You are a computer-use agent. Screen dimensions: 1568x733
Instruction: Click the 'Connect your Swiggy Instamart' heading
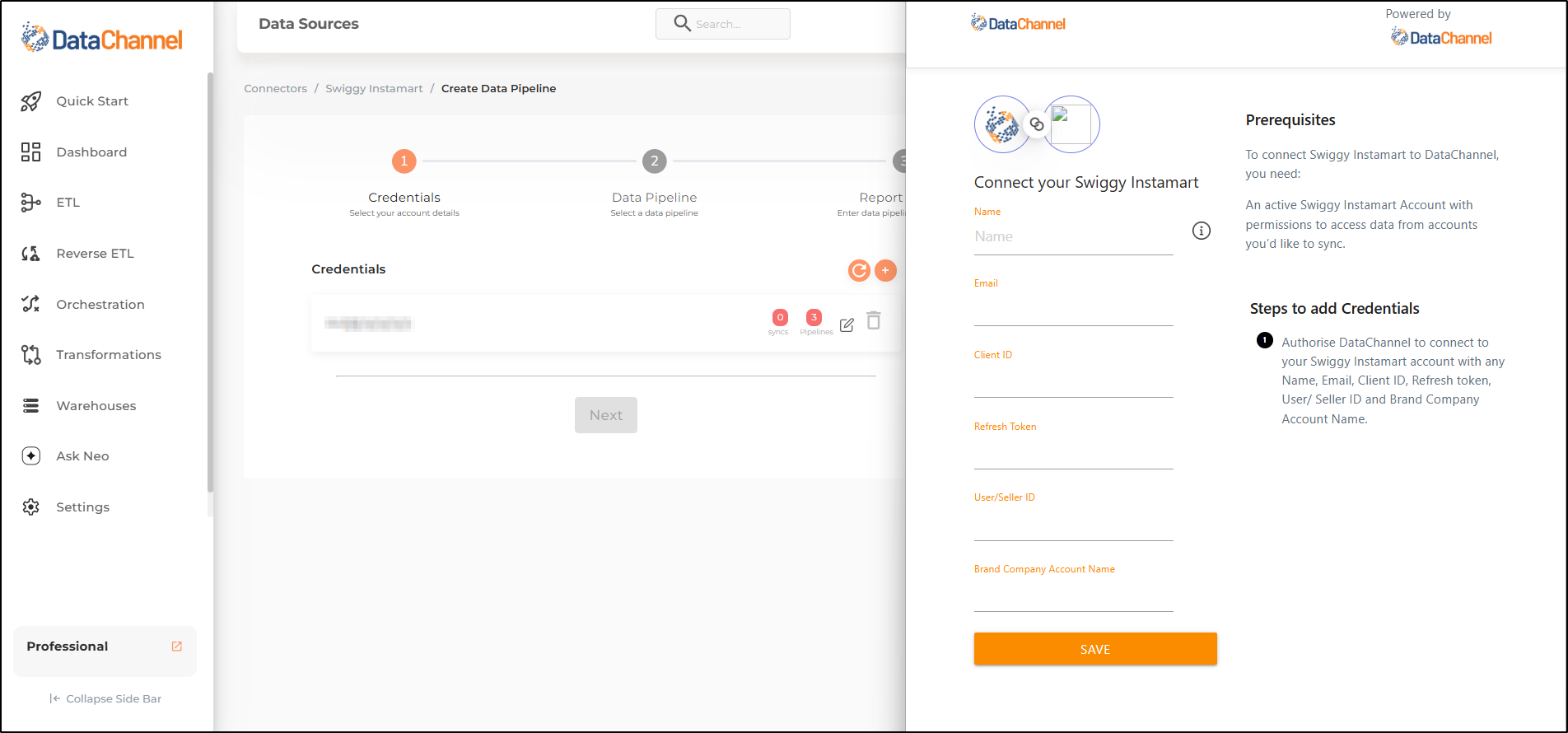coord(1086,183)
